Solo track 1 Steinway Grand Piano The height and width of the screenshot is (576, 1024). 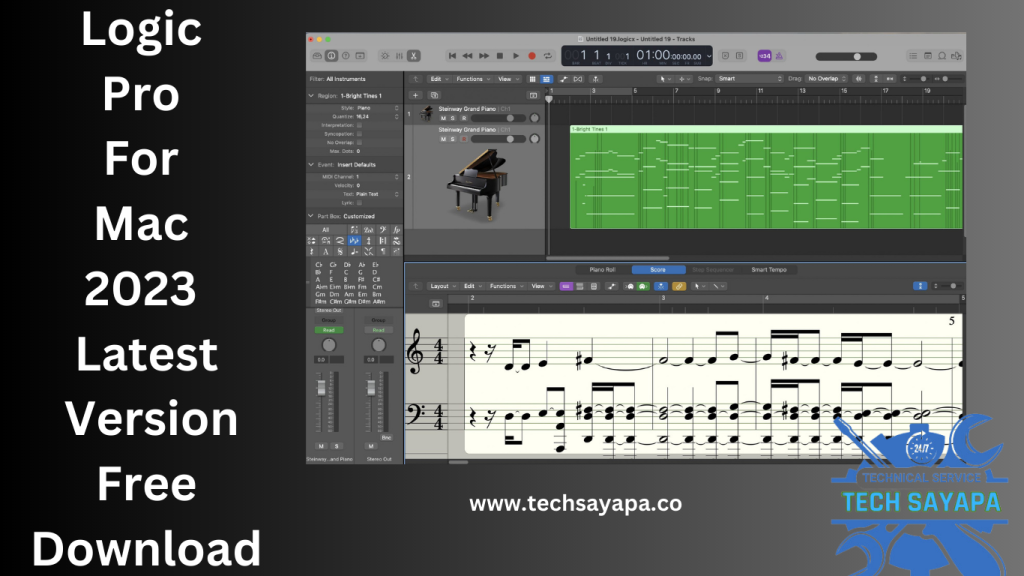(453, 118)
